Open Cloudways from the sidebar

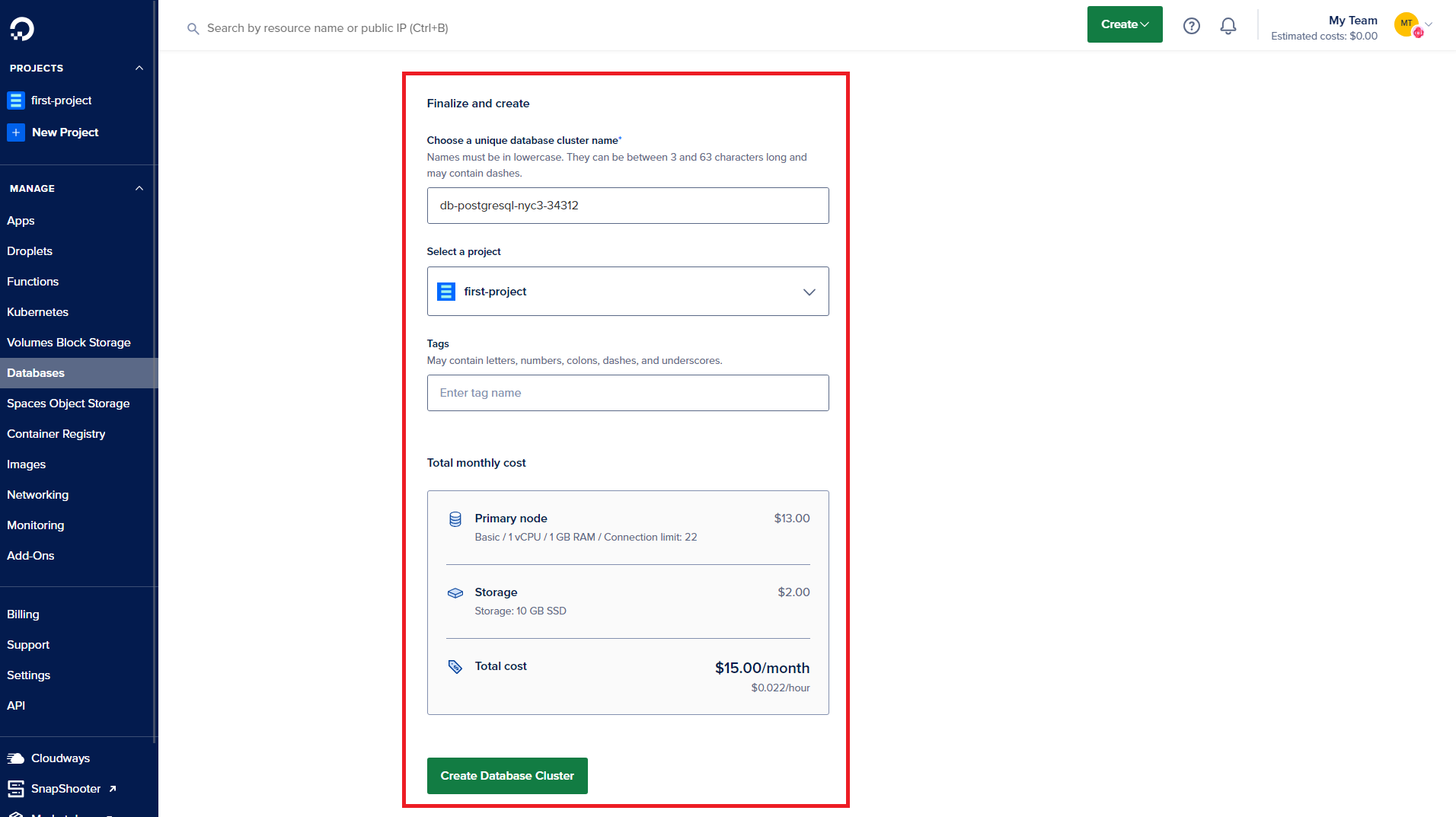click(60, 758)
